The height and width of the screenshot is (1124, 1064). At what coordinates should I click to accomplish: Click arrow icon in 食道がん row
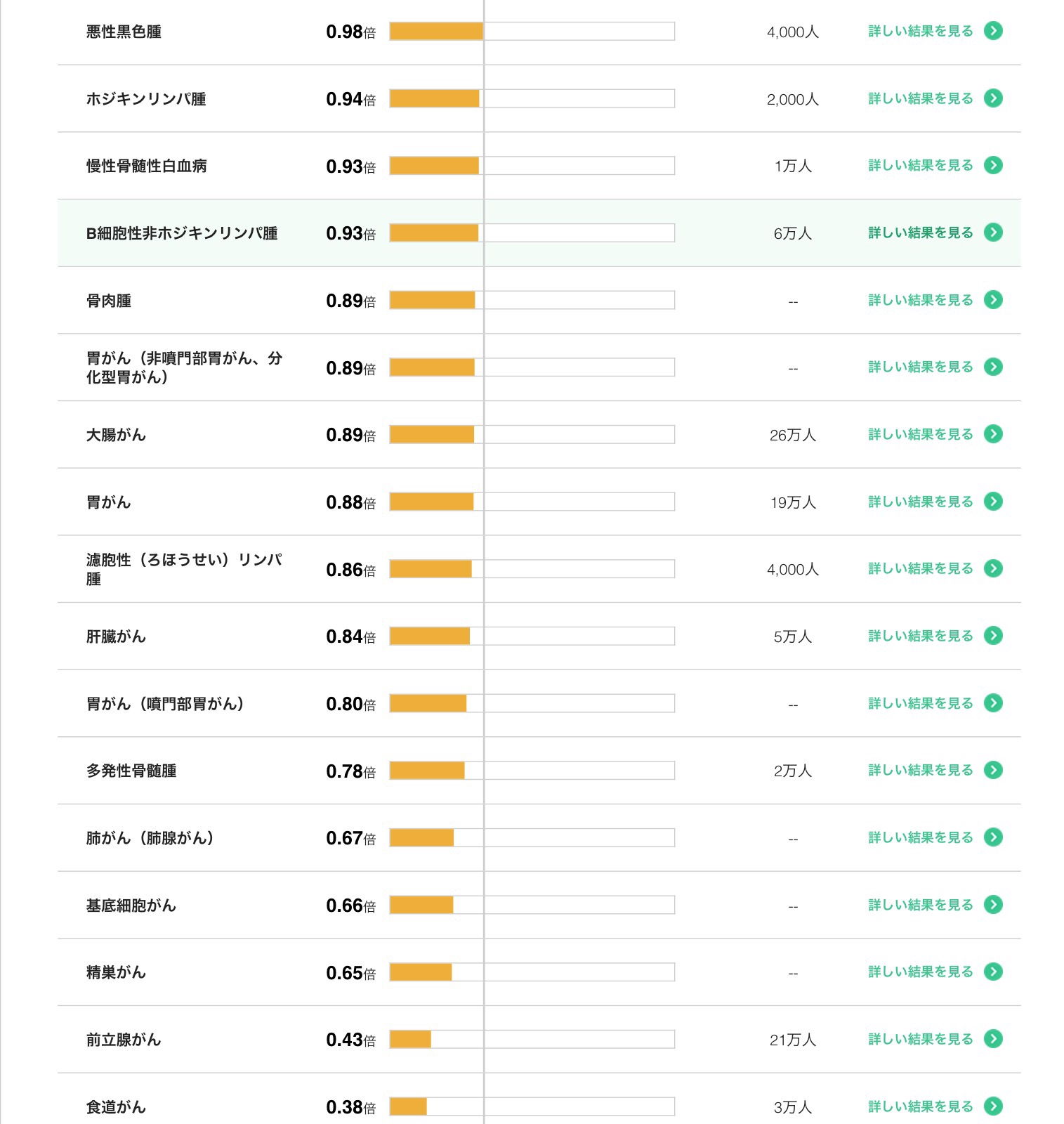tap(993, 1106)
